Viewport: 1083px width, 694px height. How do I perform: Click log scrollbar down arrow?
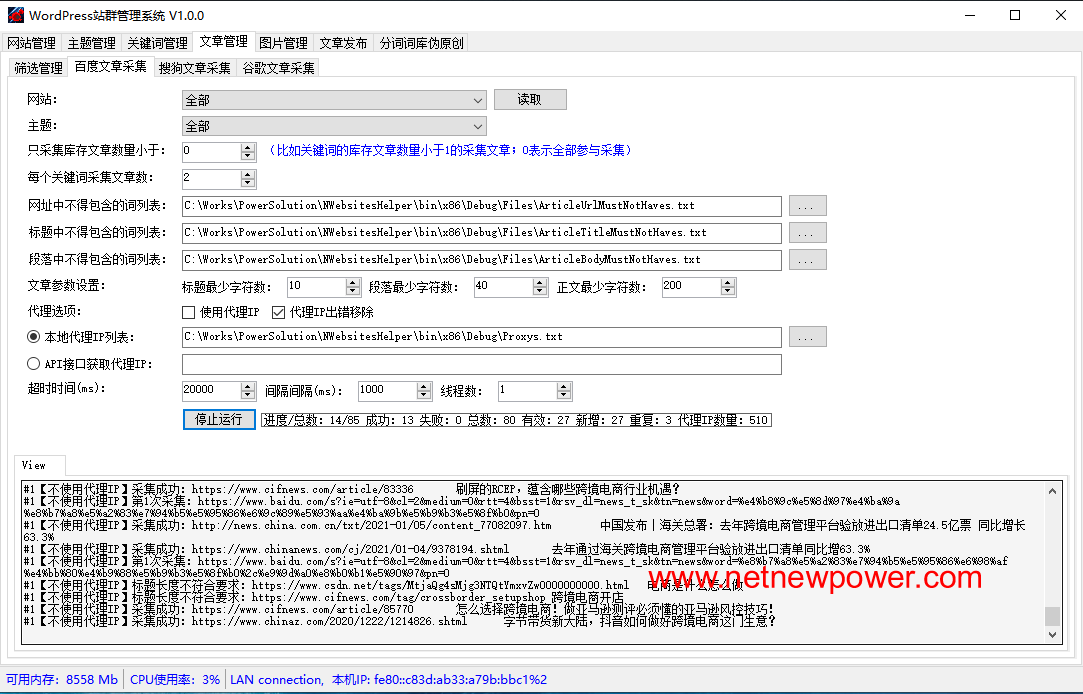[1052, 635]
